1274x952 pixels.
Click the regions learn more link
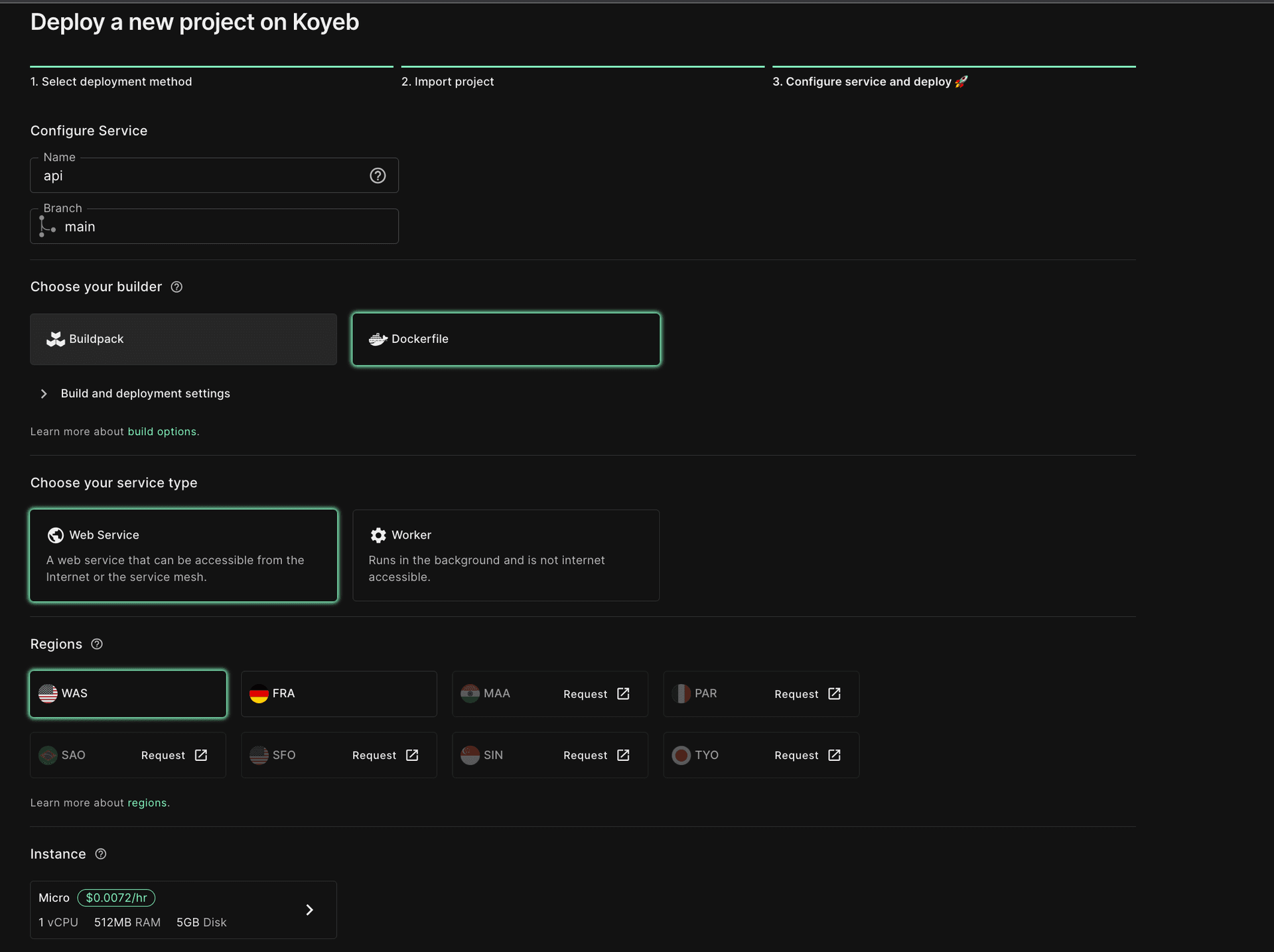click(x=147, y=802)
